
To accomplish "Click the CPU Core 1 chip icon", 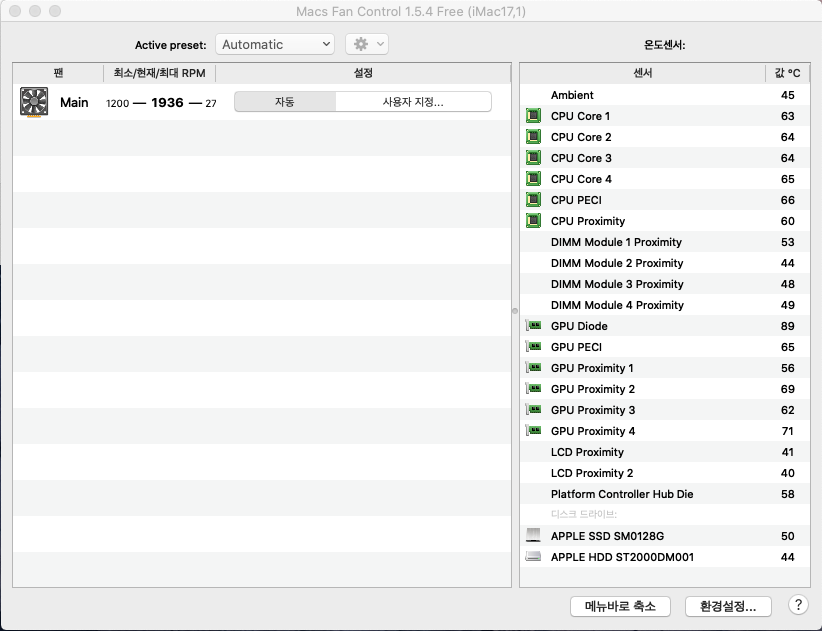I will [533, 116].
